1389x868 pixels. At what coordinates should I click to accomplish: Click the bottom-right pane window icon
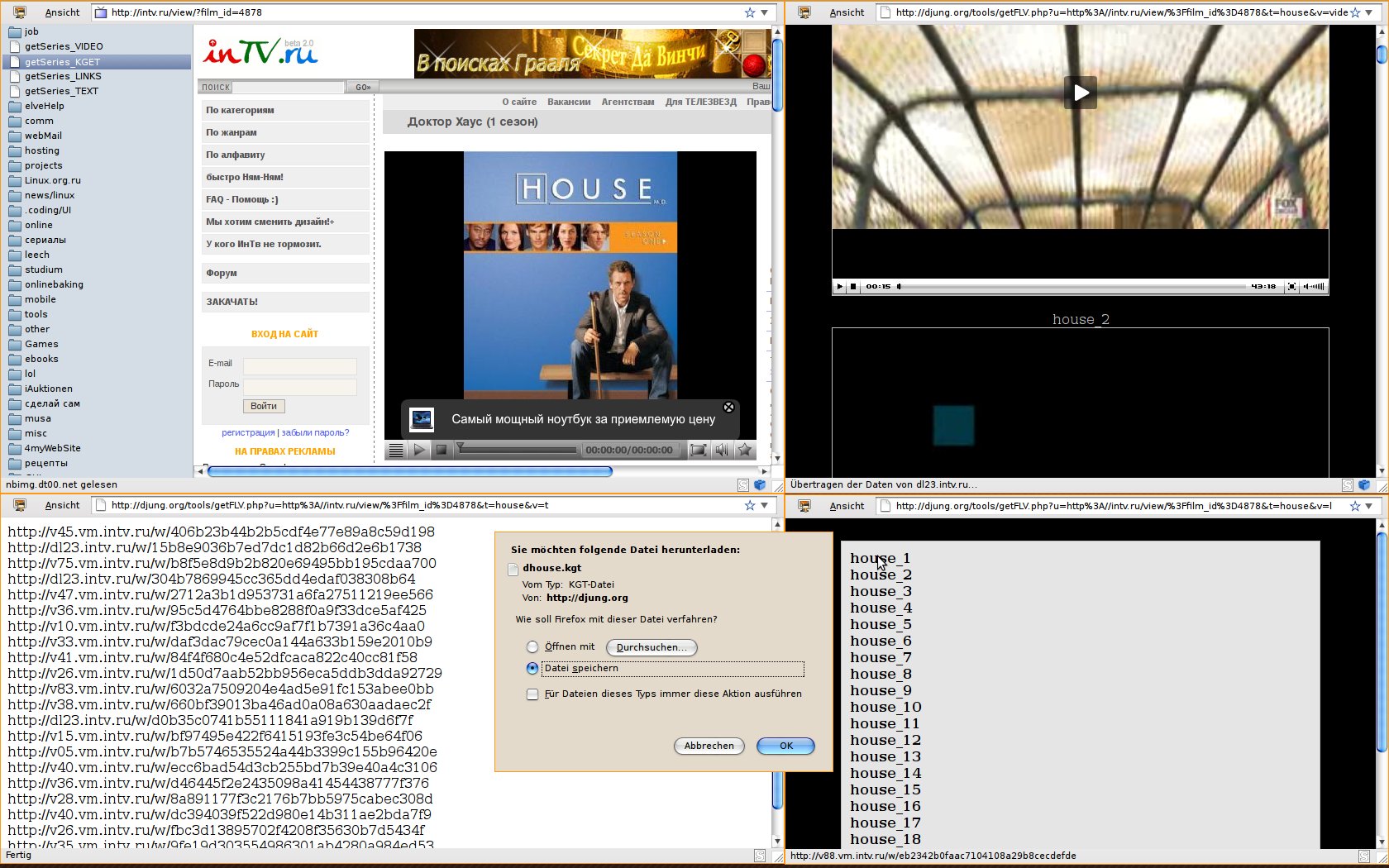(804, 506)
